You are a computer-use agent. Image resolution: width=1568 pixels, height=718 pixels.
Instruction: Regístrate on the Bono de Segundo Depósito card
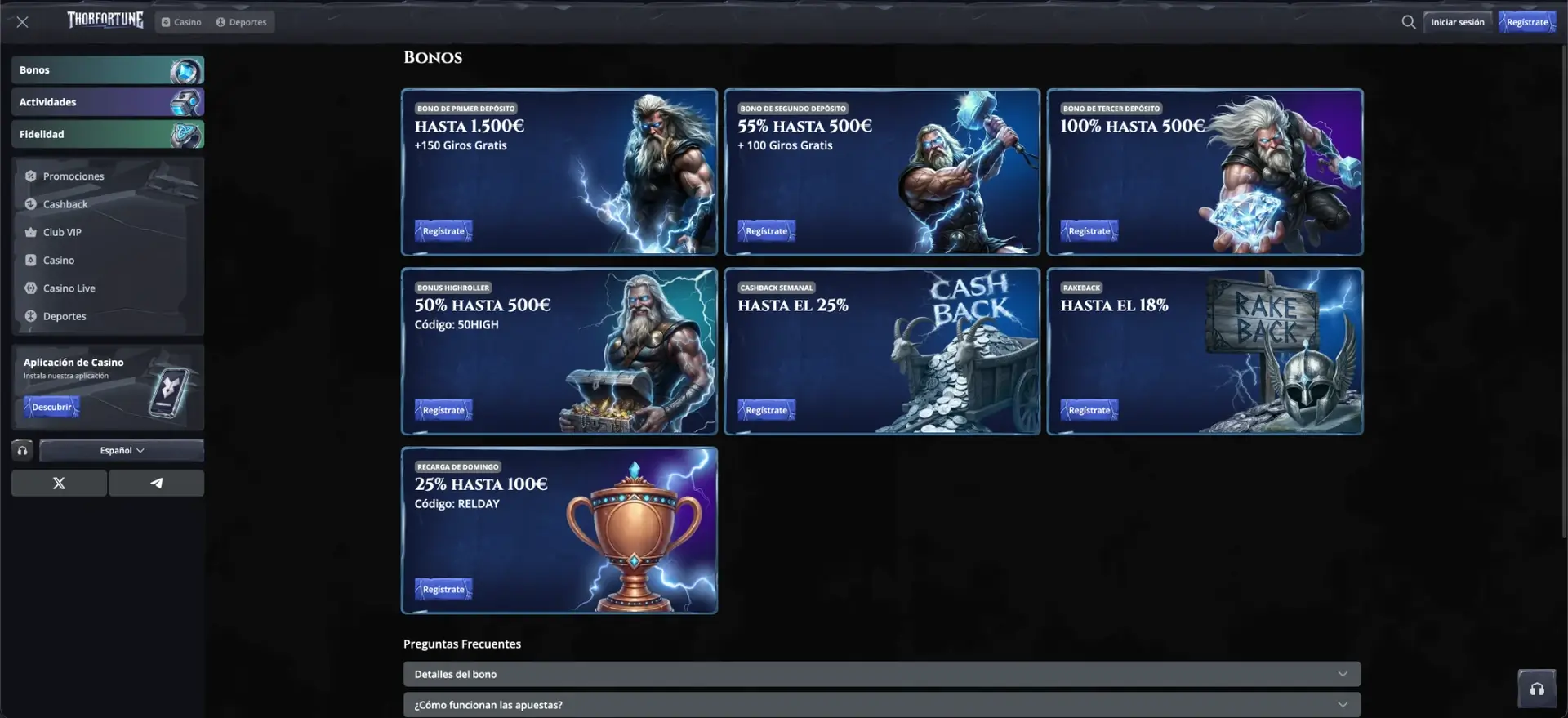(x=766, y=231)
